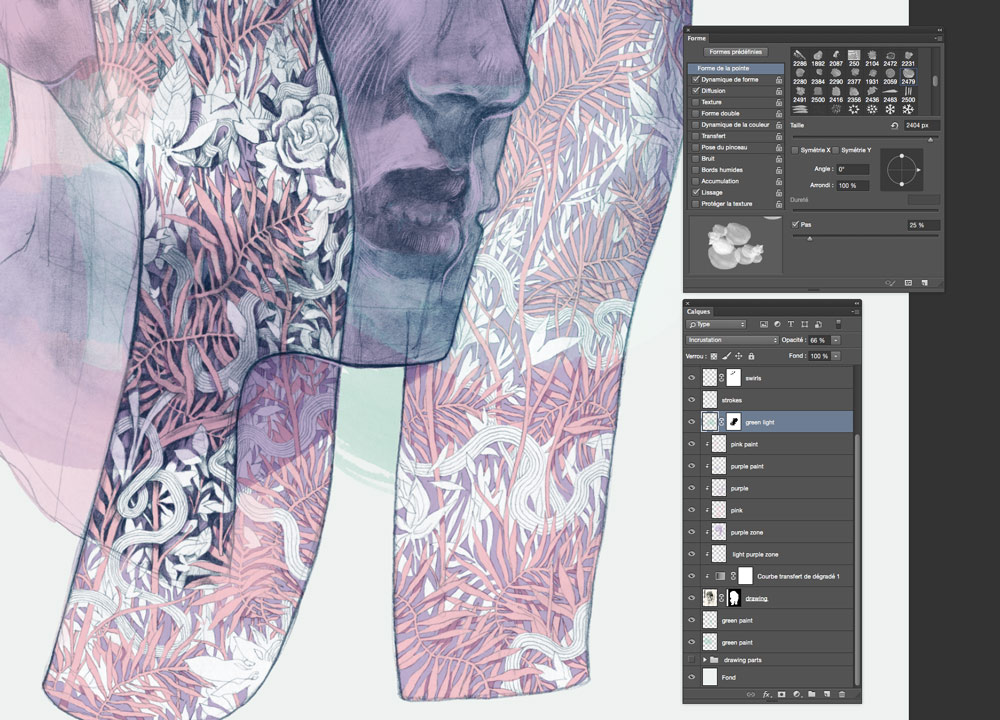The height and width of the screenshot is (720, 1000).
Task: Lock transparent pixels in Calques panel
Action: pos(714,356)
